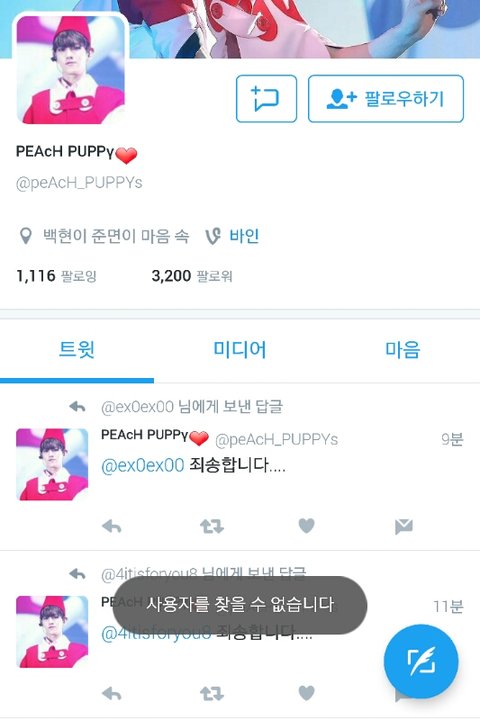
Task: View the large profile picture
Action: (70, 69)
